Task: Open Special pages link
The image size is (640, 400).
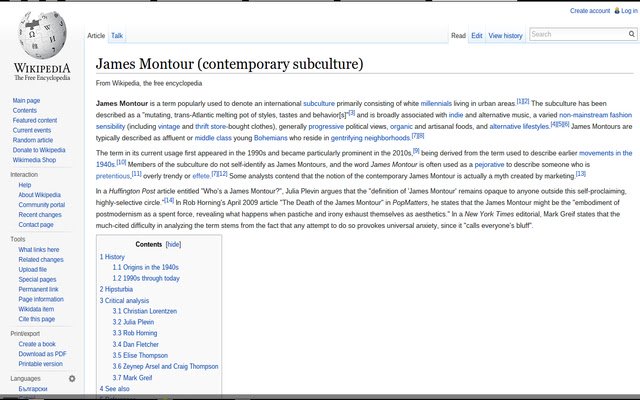Action: 37,279
